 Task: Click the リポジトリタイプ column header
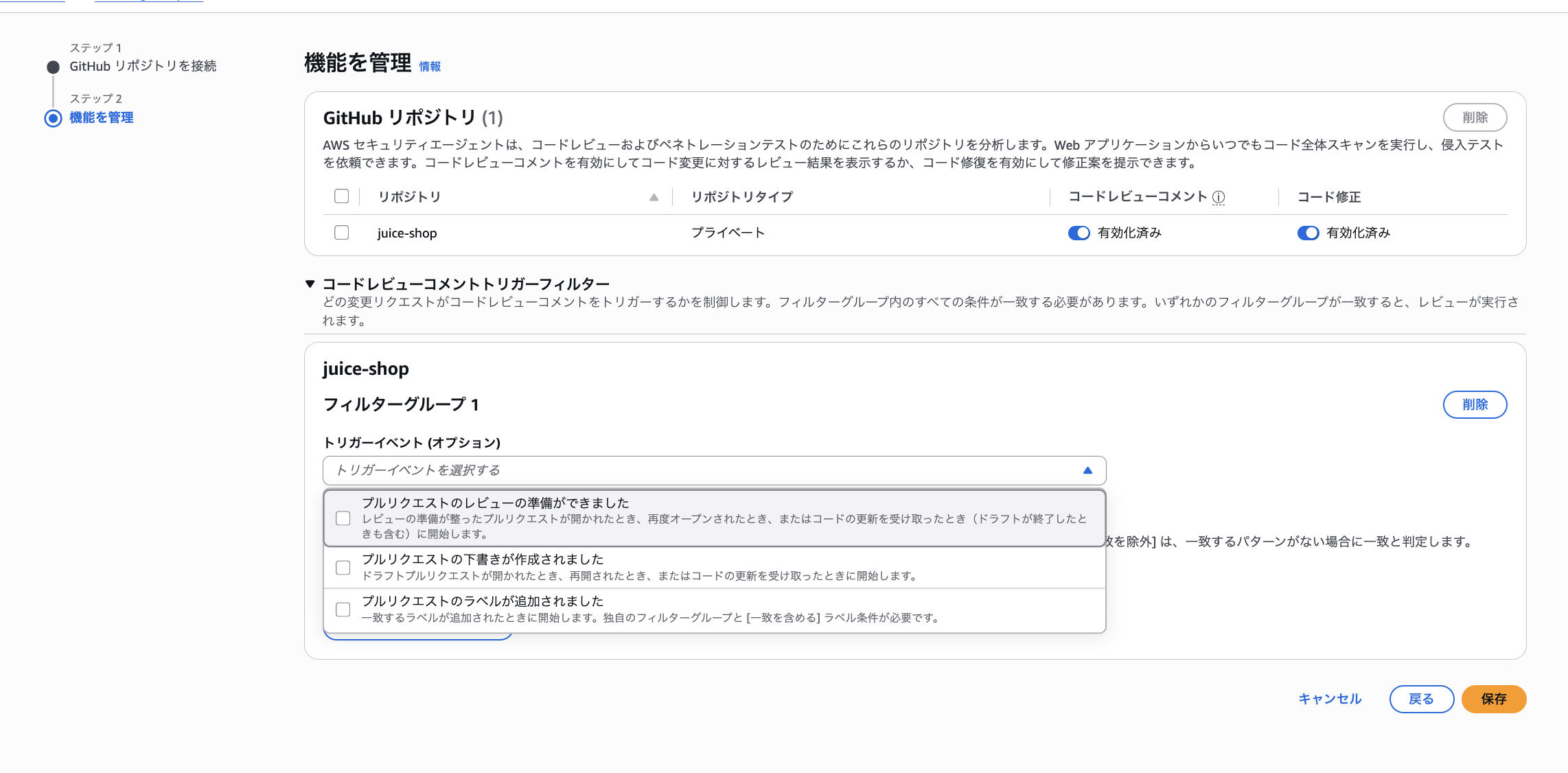click(x=742, y=197)
